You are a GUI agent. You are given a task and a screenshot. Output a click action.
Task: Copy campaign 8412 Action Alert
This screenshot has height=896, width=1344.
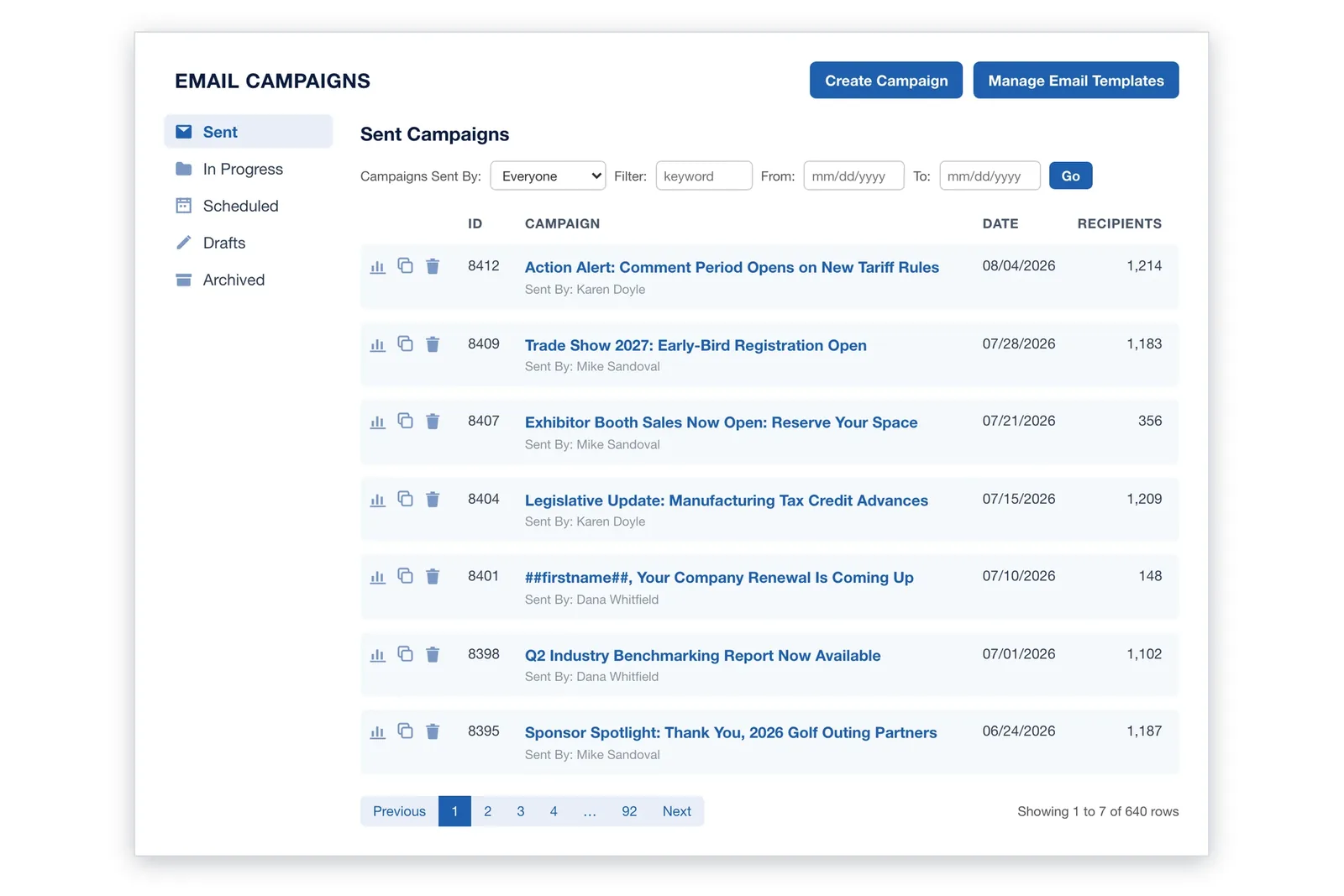coord(405,265)
